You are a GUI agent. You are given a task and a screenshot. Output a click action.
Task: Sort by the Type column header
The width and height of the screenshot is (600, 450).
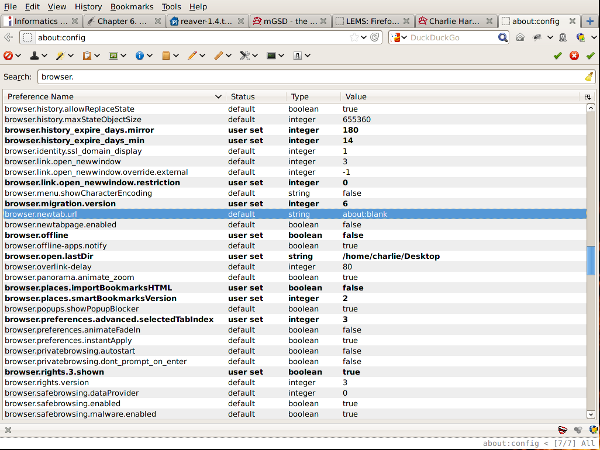point(313,97)
